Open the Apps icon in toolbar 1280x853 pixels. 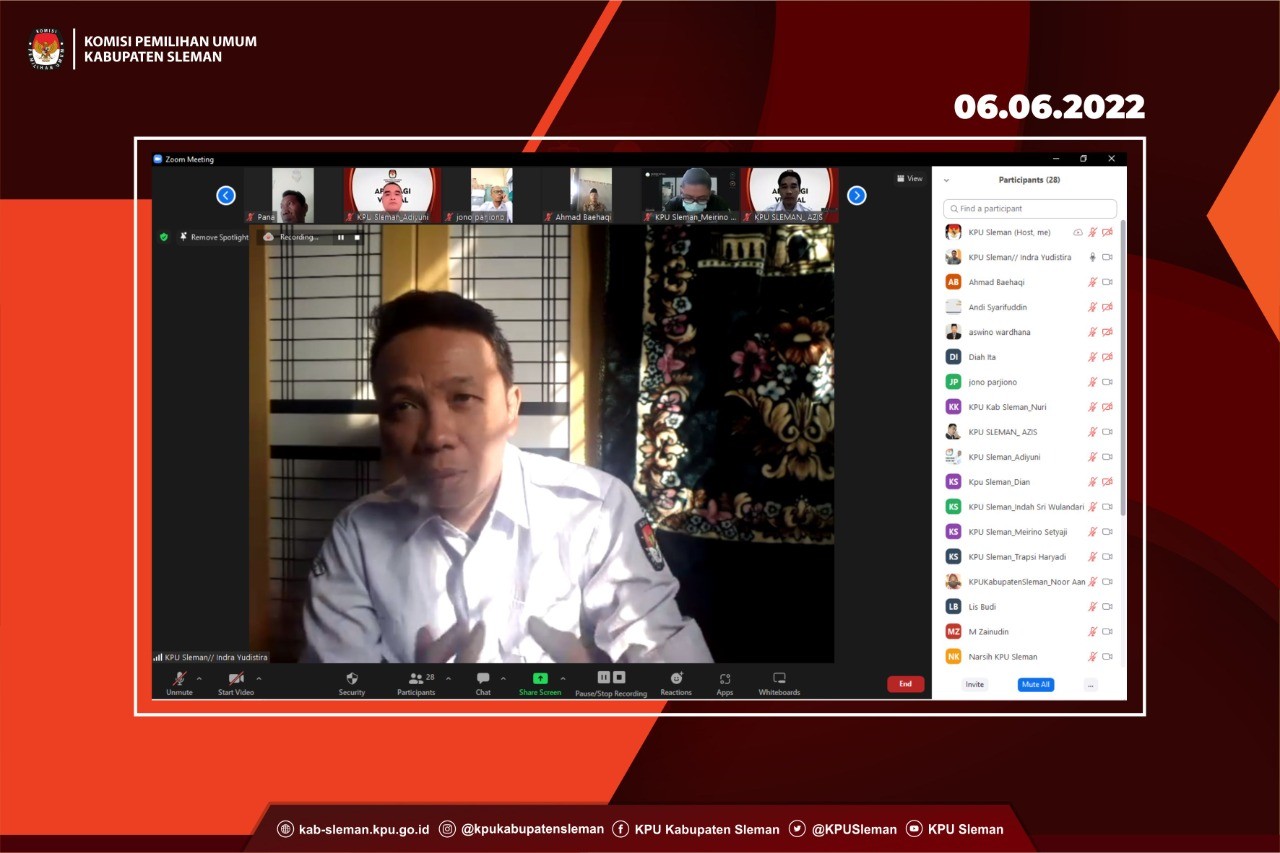(724, 679)
